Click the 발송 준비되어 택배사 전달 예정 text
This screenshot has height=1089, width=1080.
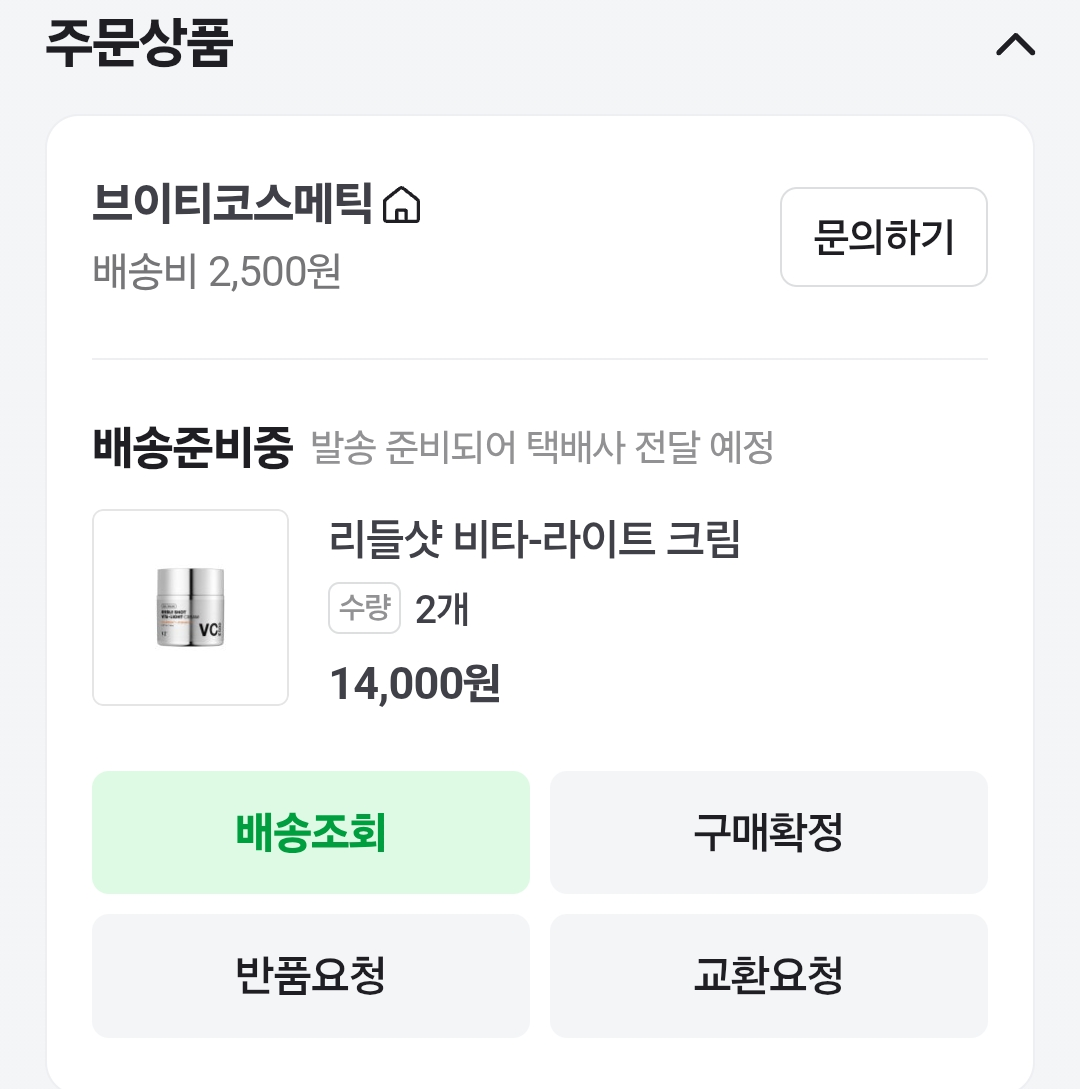tap(543, 449)
